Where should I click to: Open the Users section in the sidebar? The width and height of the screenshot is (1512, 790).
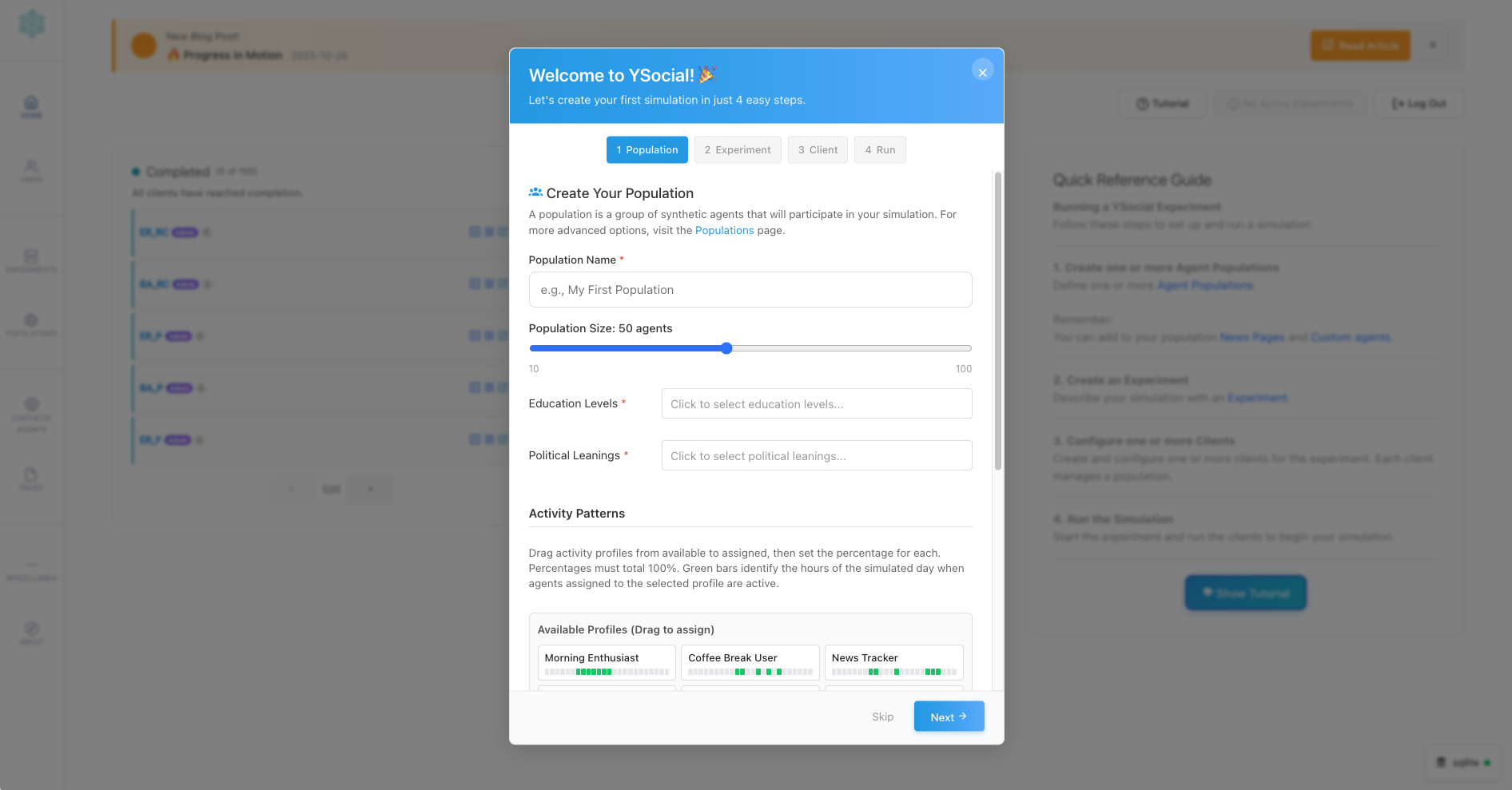coord(31,172)
